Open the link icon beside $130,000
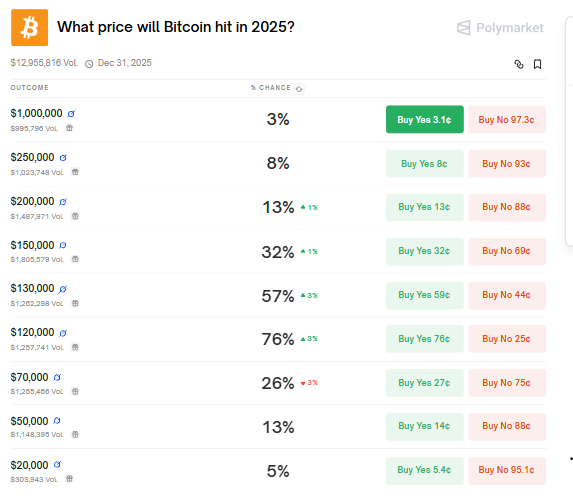 (63, 289)
